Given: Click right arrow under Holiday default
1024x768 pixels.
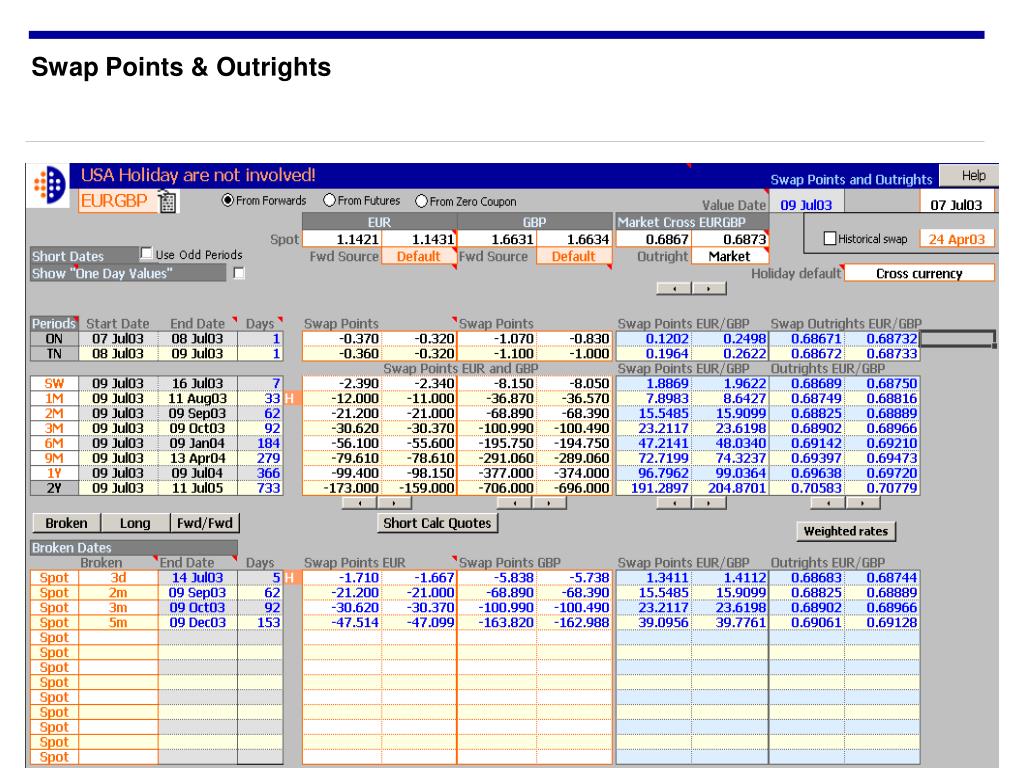Looking at the screenshot, I should point(709,288).
